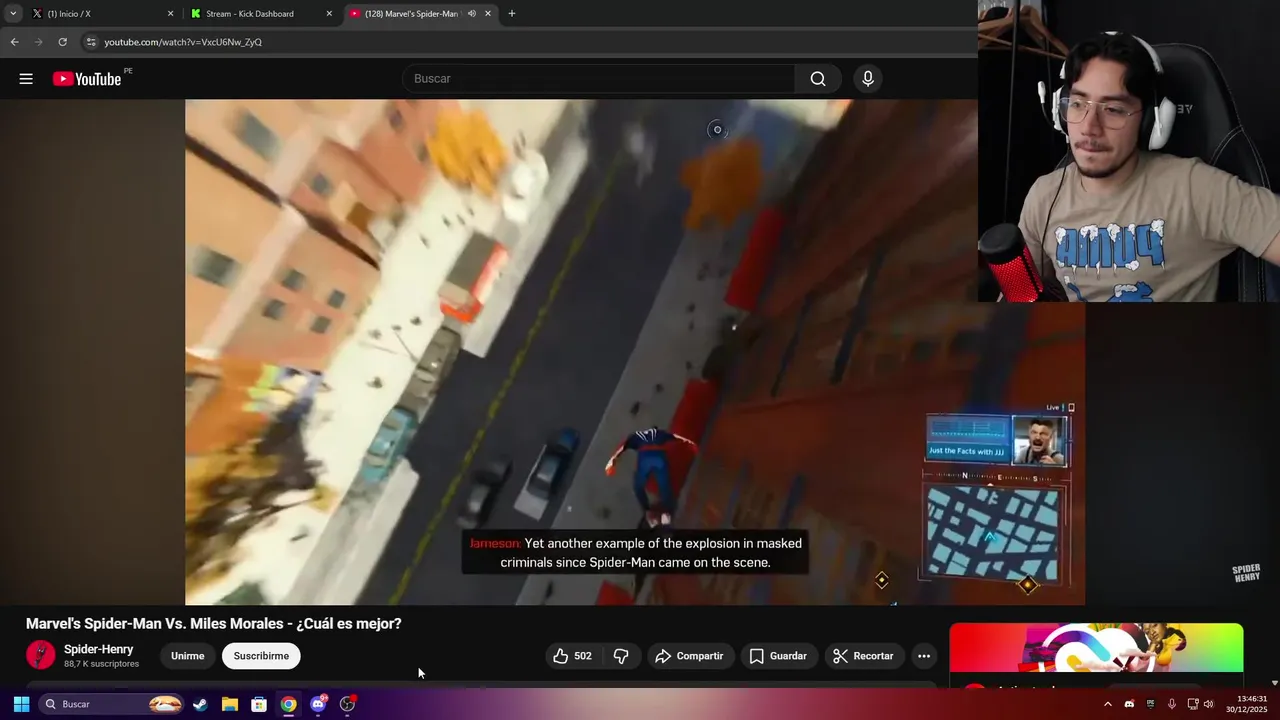
Task: Switch to Stream - Kick Dashboard tab
Action: click(262, 14)
